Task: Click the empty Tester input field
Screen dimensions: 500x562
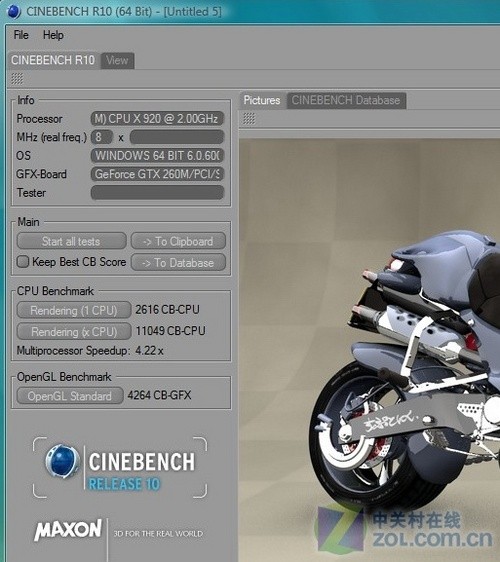Action: 157,193
